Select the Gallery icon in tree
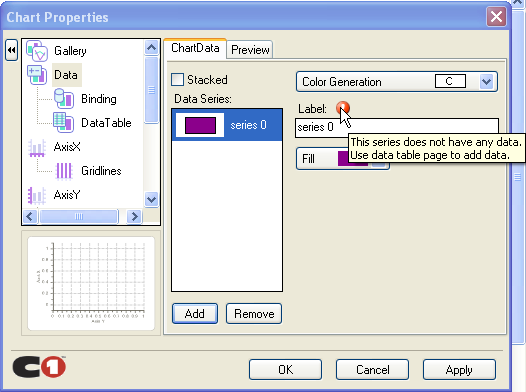The height and width of the screenshot is (392, 526). 37,51
